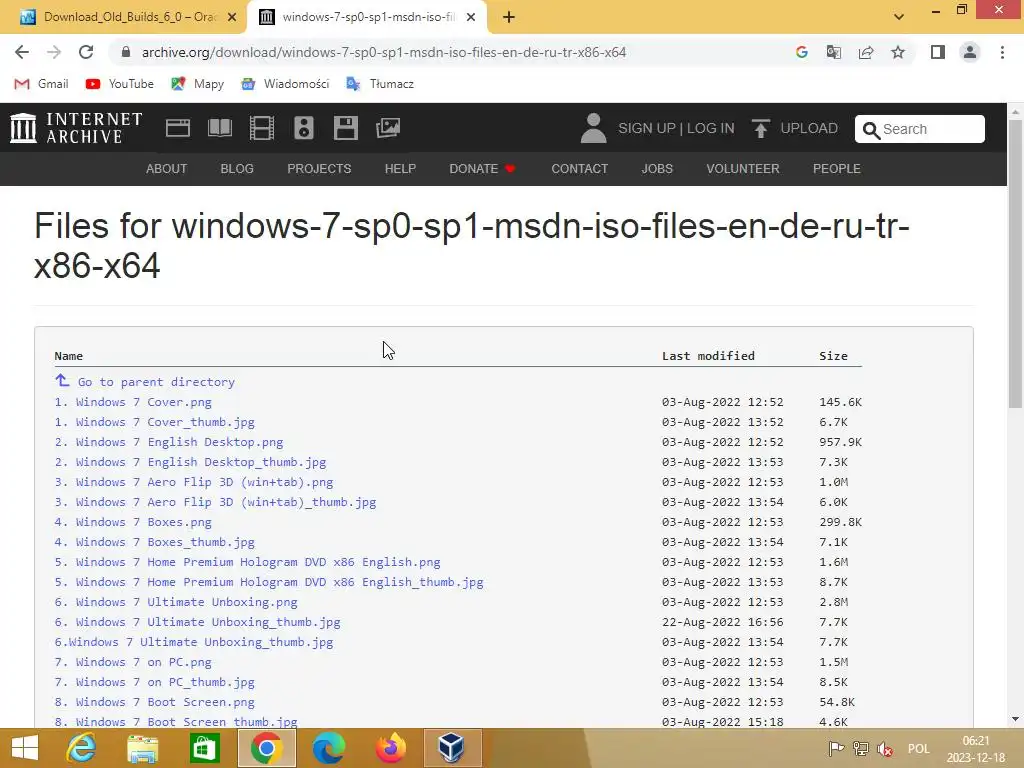Open 3. Windows 7 Aero Flip 3D (win+tab).png

tap(194, 482)
